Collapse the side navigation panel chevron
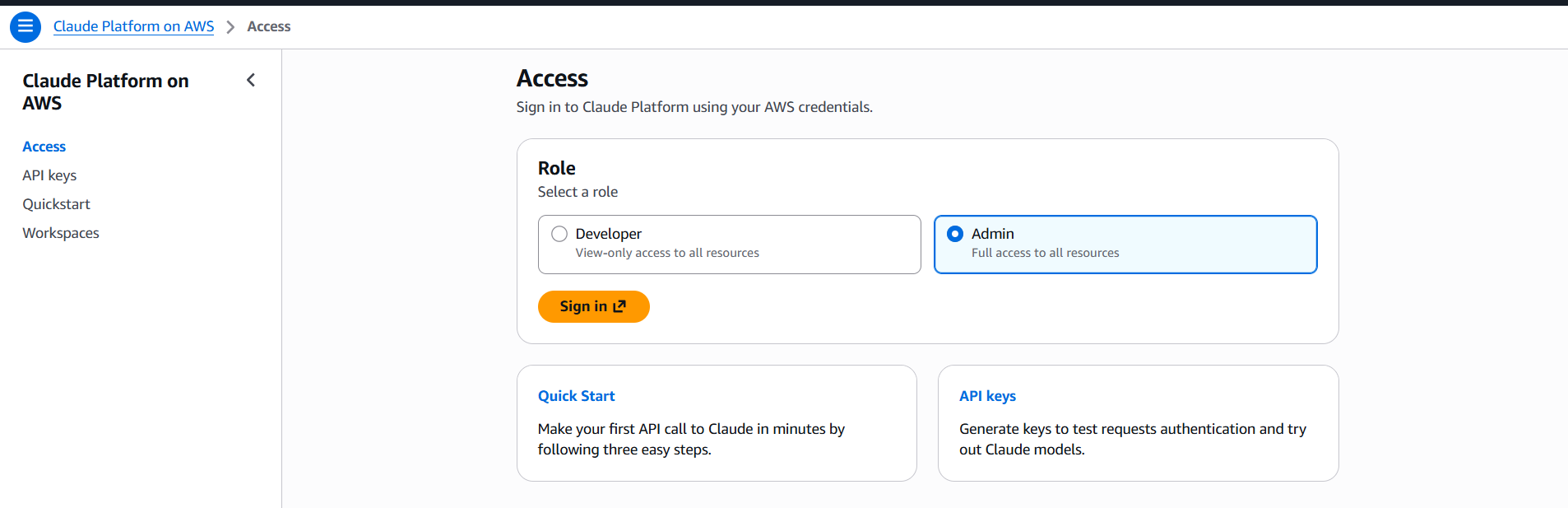This screenshot has width=1568, height=508. coord(251,80)
